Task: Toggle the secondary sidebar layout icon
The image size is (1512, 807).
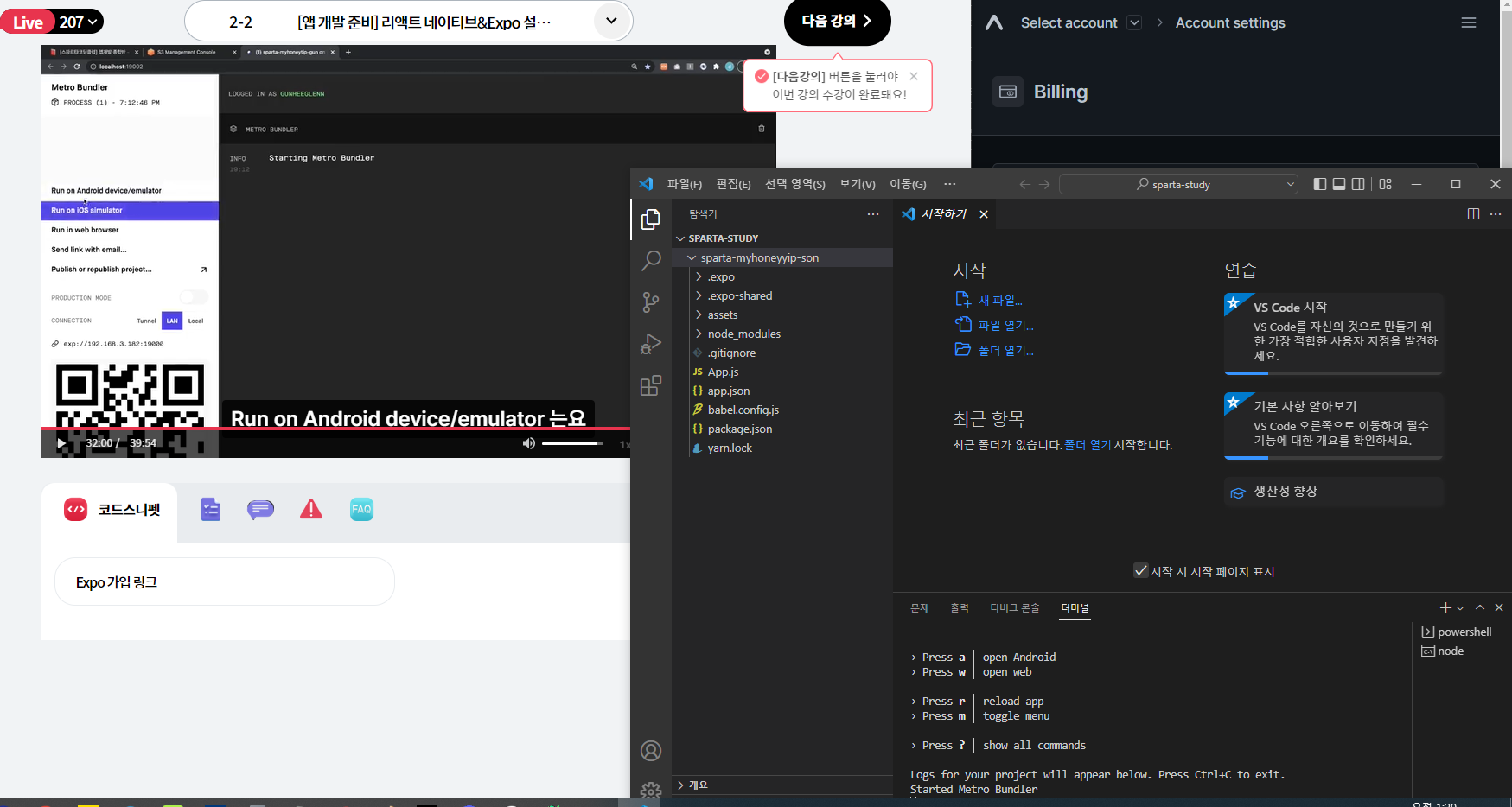Action: pos(1358,184)
